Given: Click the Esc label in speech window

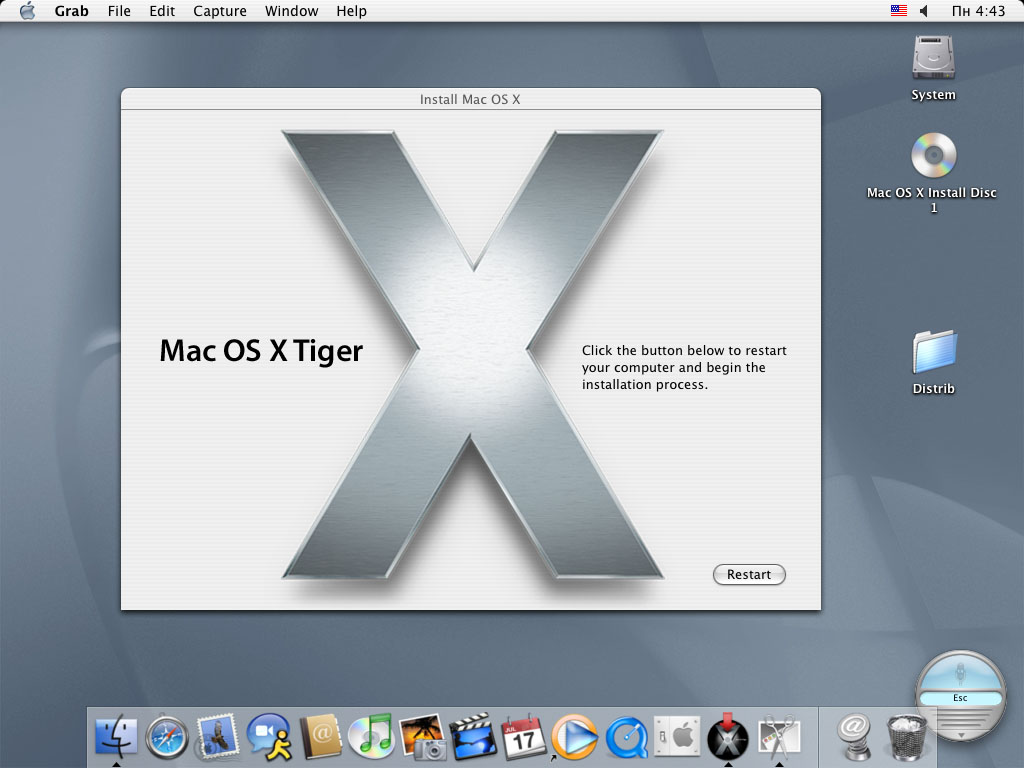Looking at the screenshot, I should tap(960, 698).
